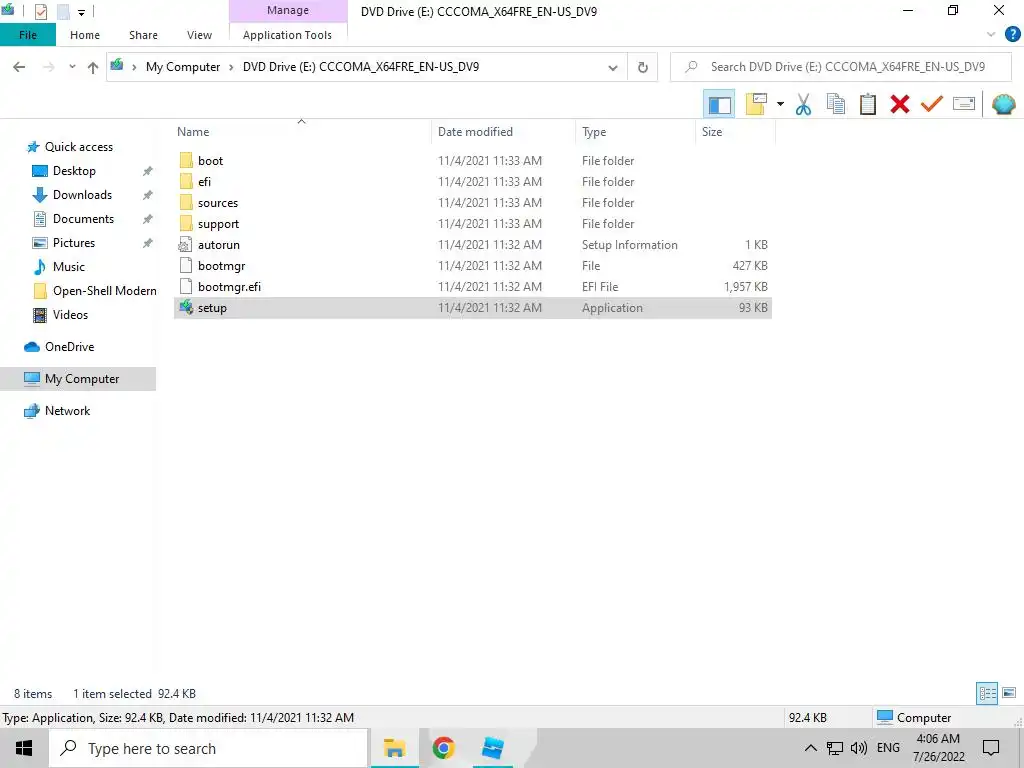Screen dimensions: 1024x768
Task: Go back using the Back arrow
Action: pyautogui.click(x=19, y=67)
